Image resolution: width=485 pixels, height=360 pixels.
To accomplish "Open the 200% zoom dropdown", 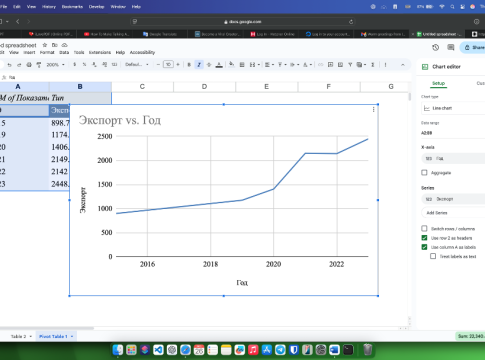I will (55, 65).
